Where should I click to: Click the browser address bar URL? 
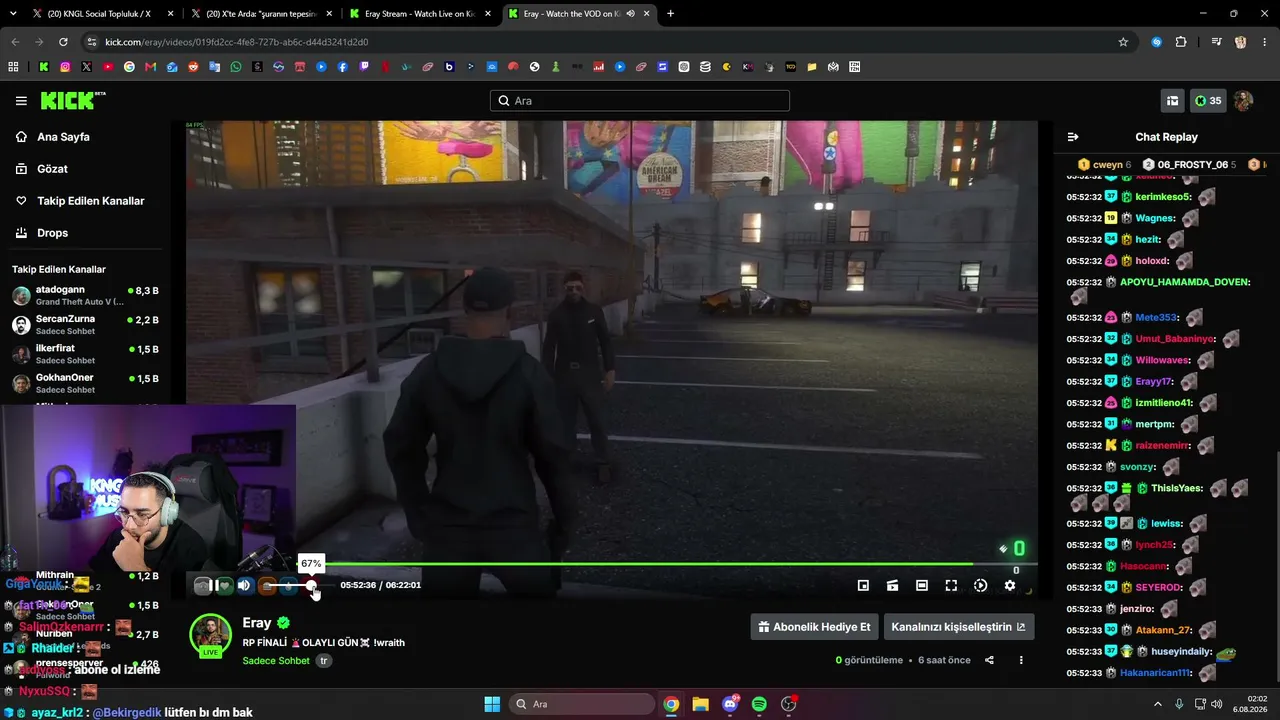pos(236,42)
